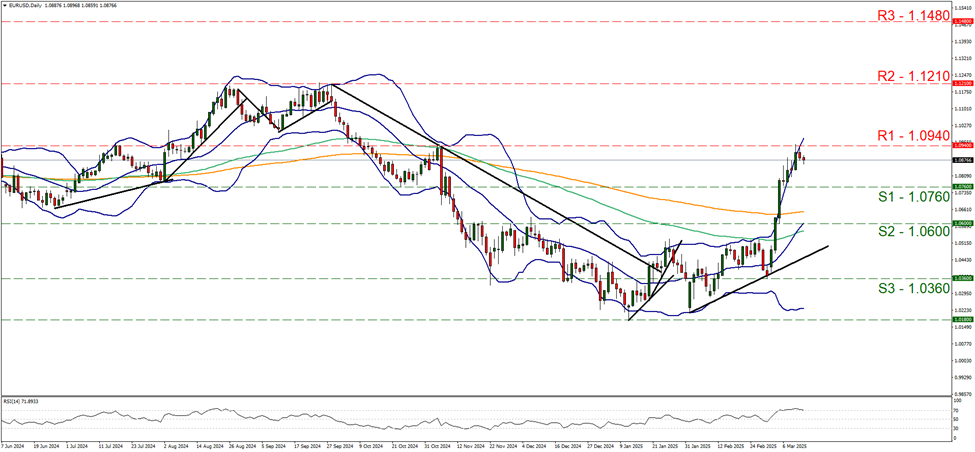Viewport: 975px width, 452px height.
Task: Click the green 1.0180 price tag on axis
Action: (x=962, y=320)
